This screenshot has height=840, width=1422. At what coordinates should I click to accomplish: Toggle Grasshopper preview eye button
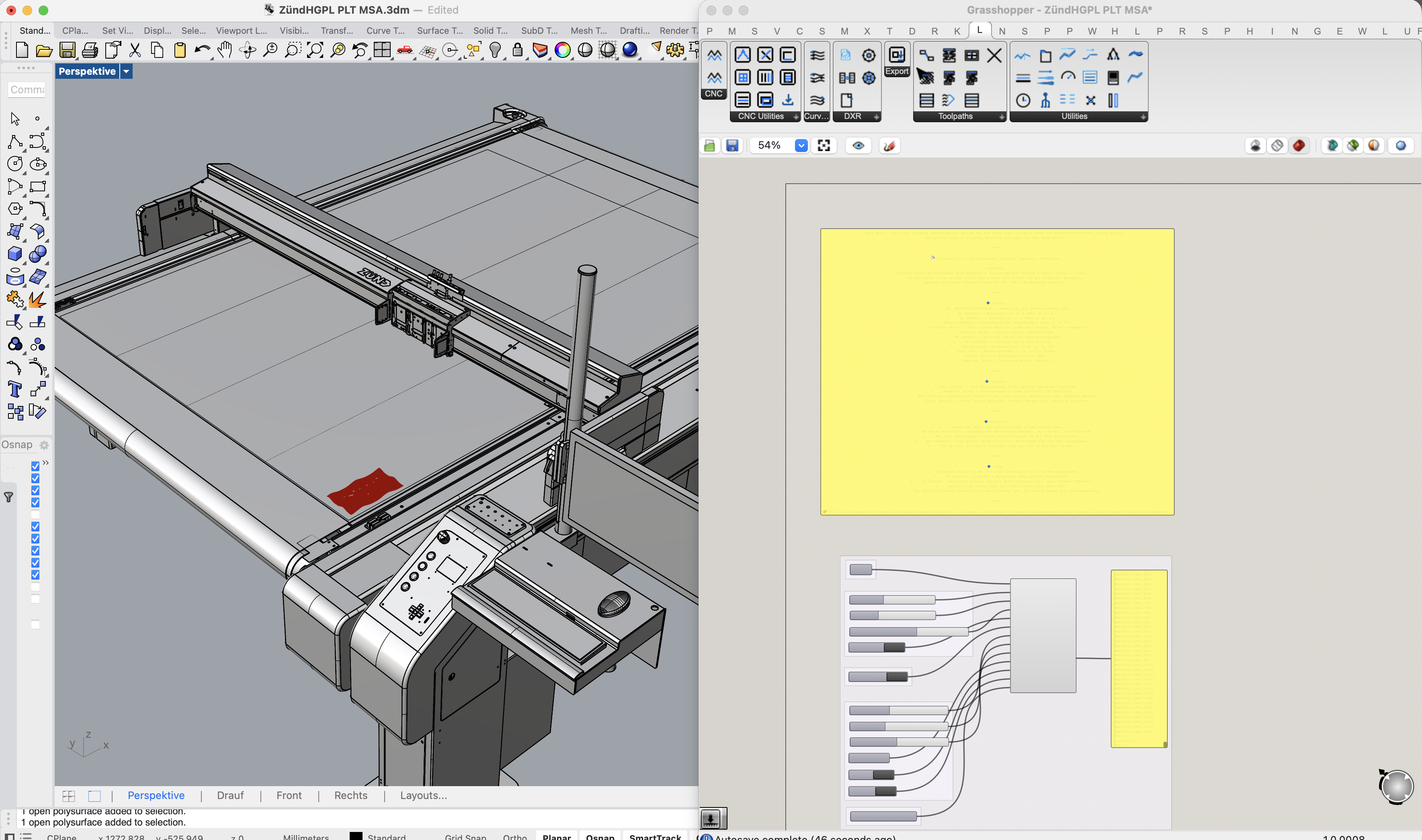pyautogui.click(x=858, y=146)
